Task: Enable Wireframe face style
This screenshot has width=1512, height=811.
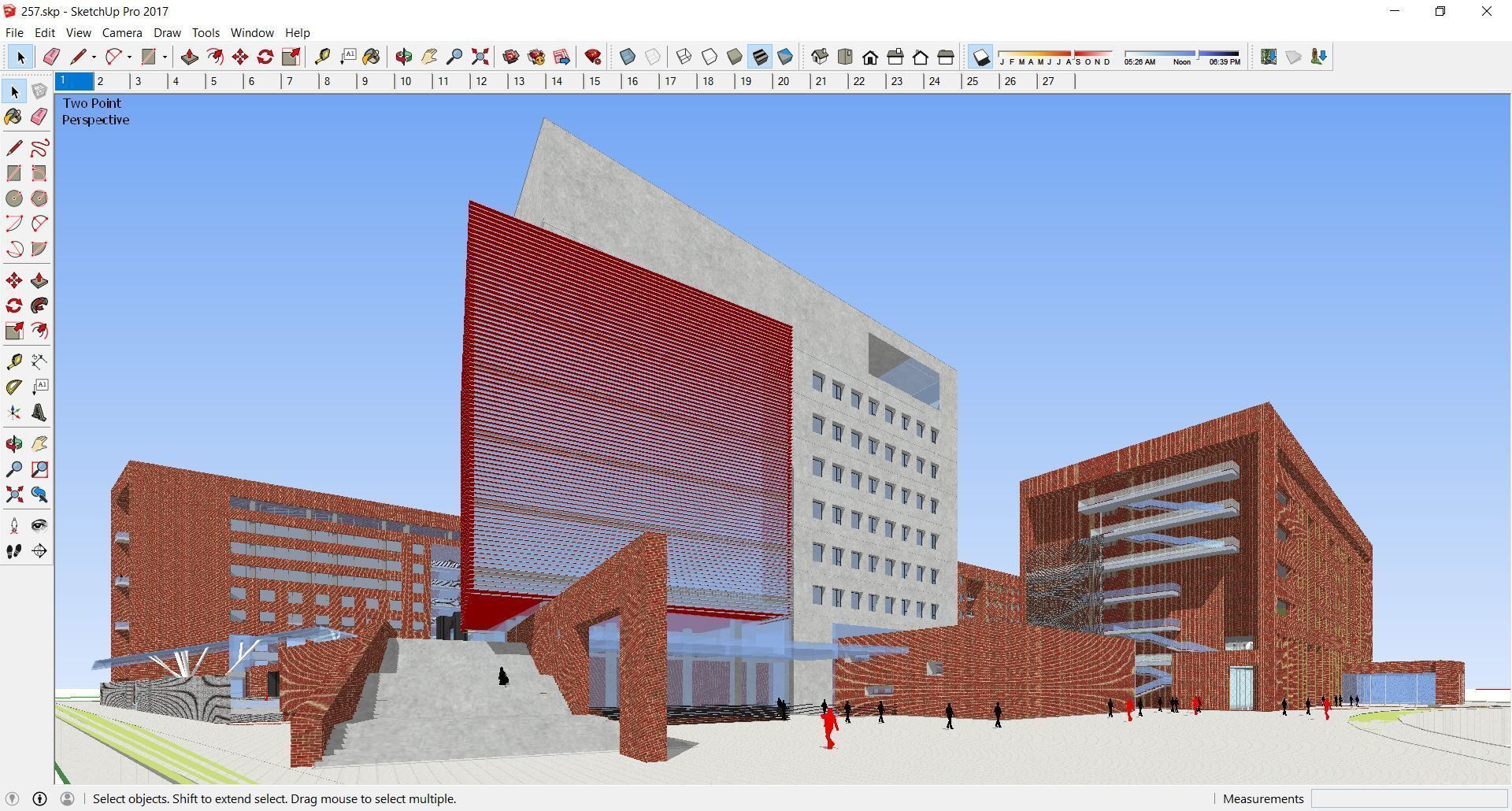Action: [684, 57]
